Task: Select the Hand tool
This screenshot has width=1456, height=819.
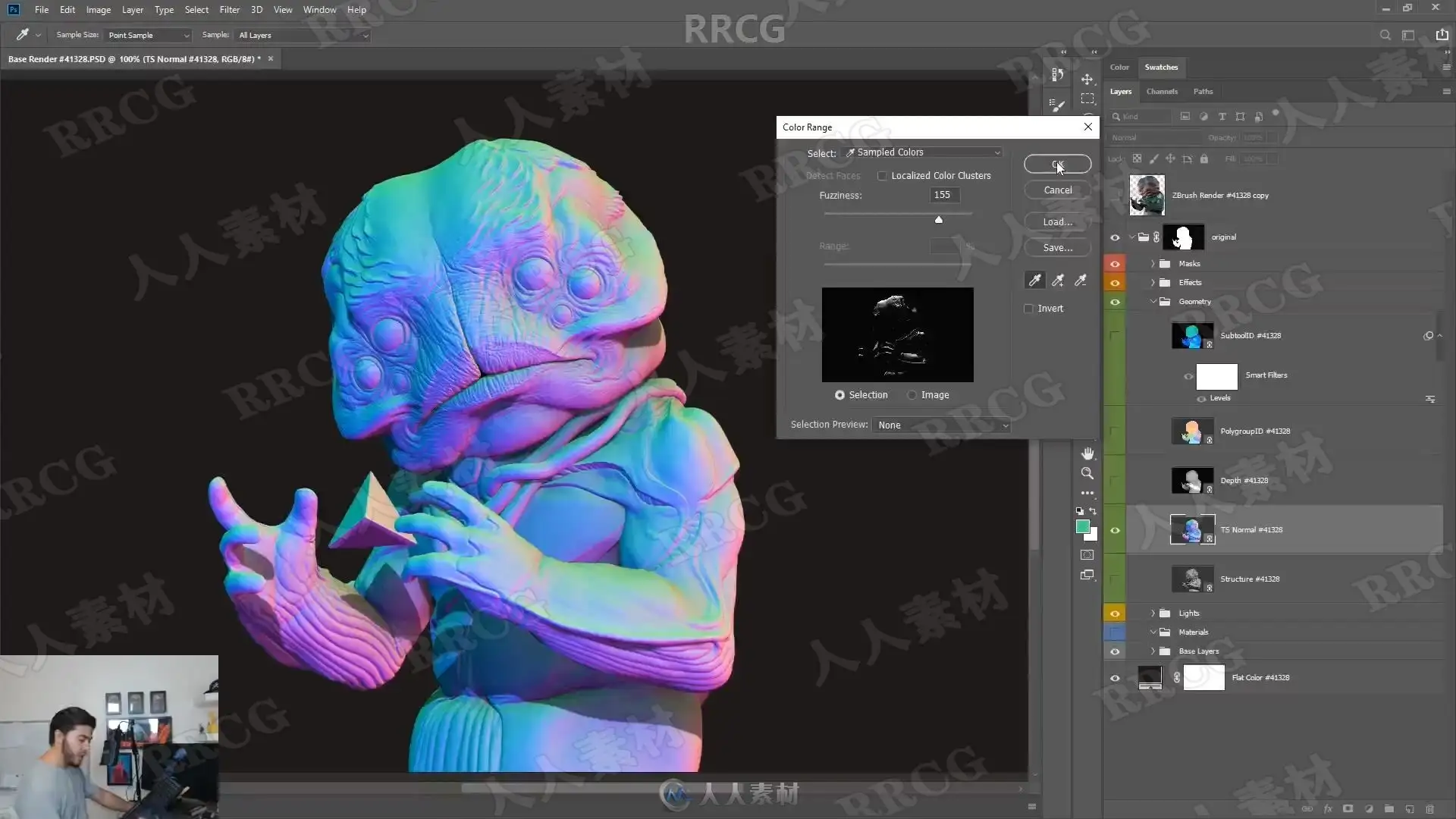Action: (1087, 453)
